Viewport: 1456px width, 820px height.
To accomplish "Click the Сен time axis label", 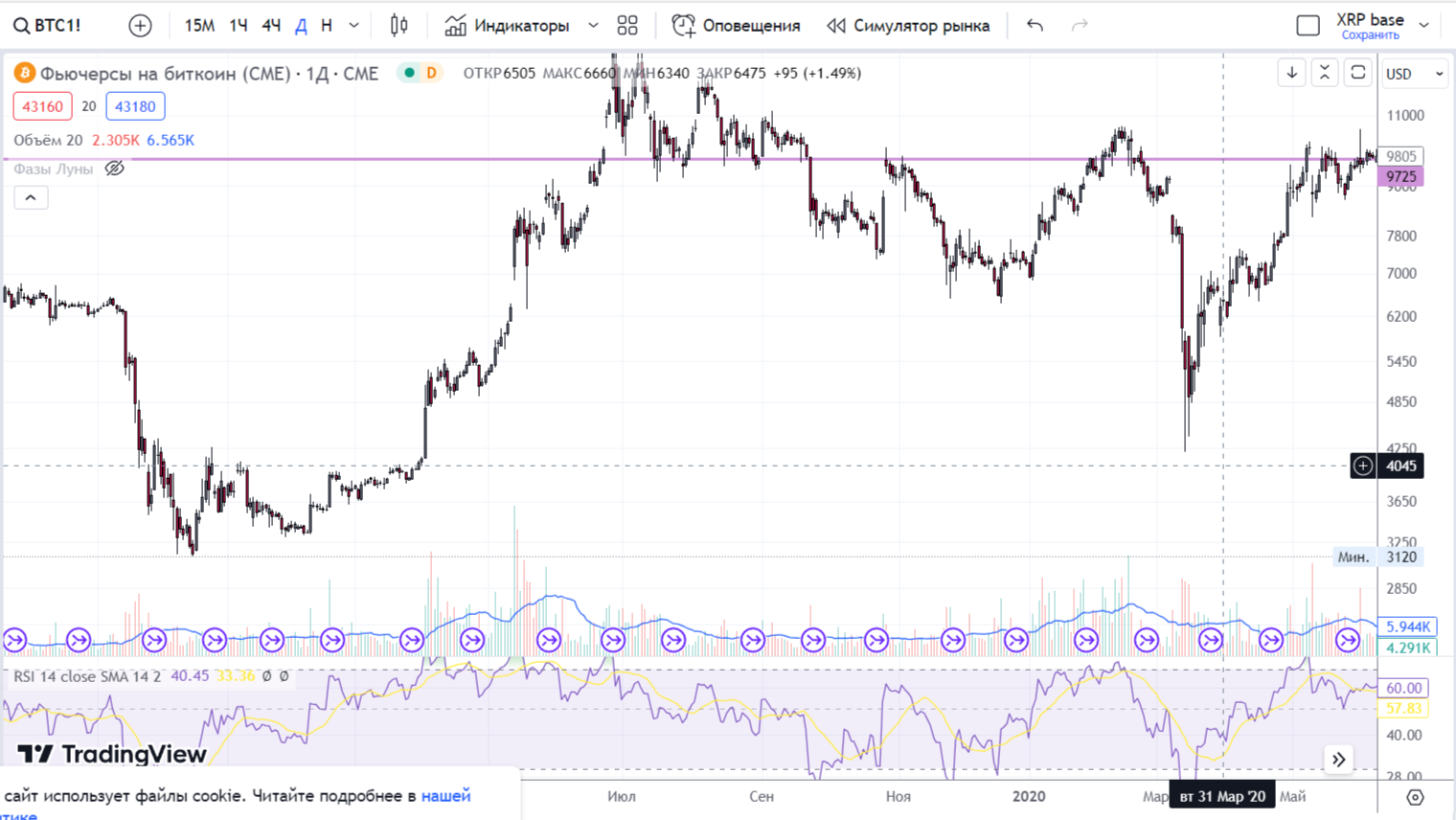I will pos(762,796).
